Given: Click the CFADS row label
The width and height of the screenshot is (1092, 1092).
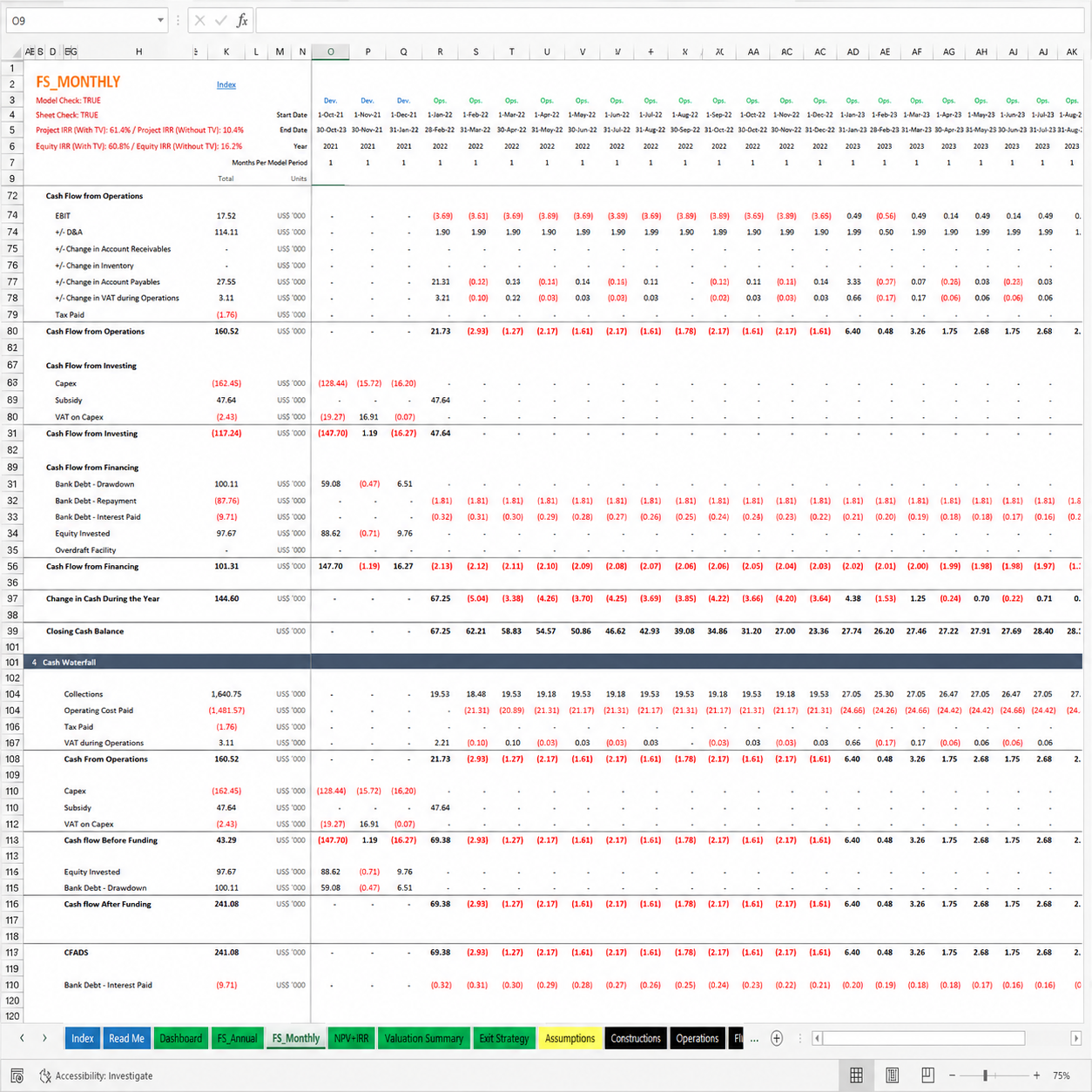Looking at the screenshot, I should [76, 953].
